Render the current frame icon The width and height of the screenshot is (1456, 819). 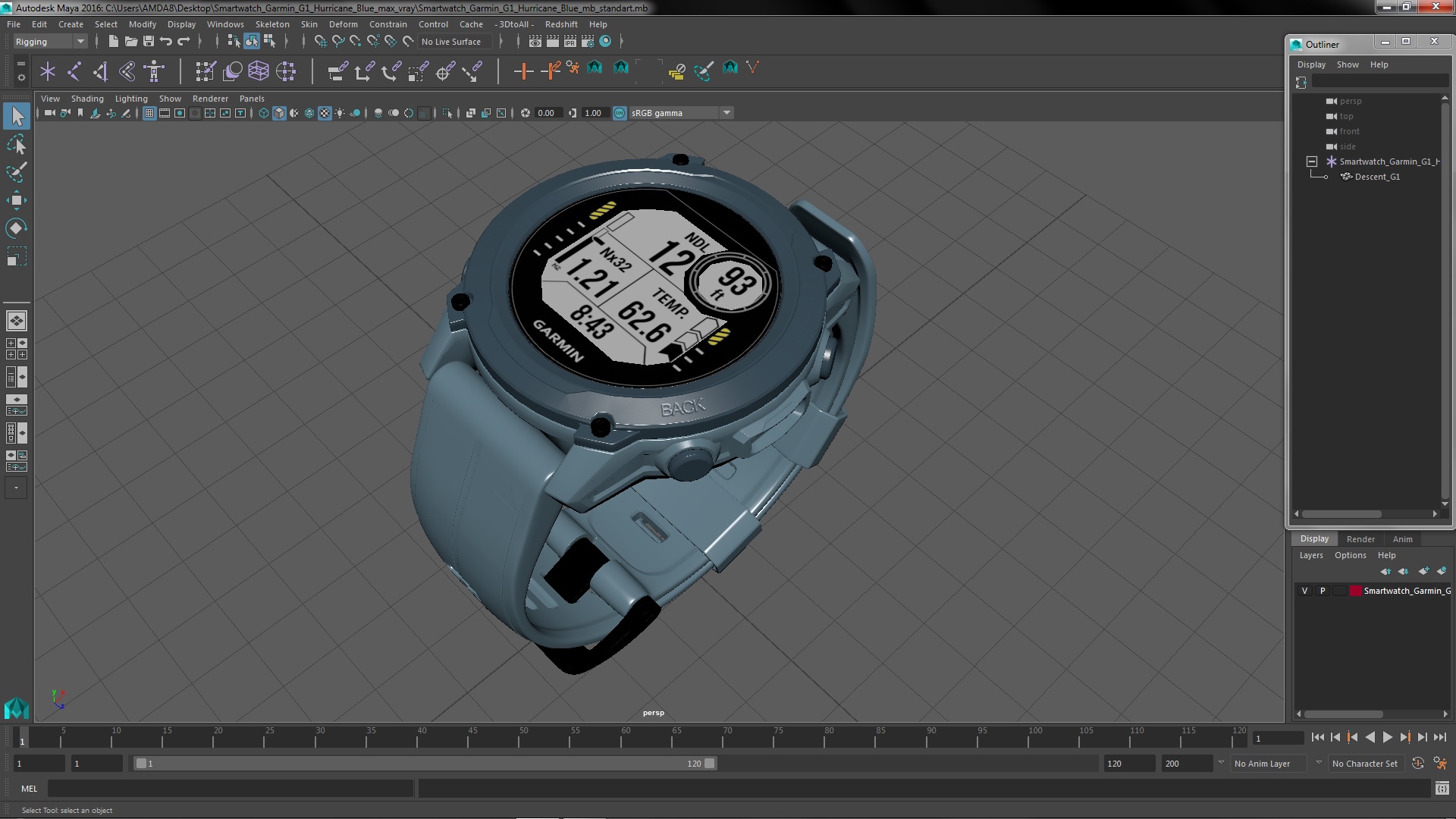tap(552, 42)
